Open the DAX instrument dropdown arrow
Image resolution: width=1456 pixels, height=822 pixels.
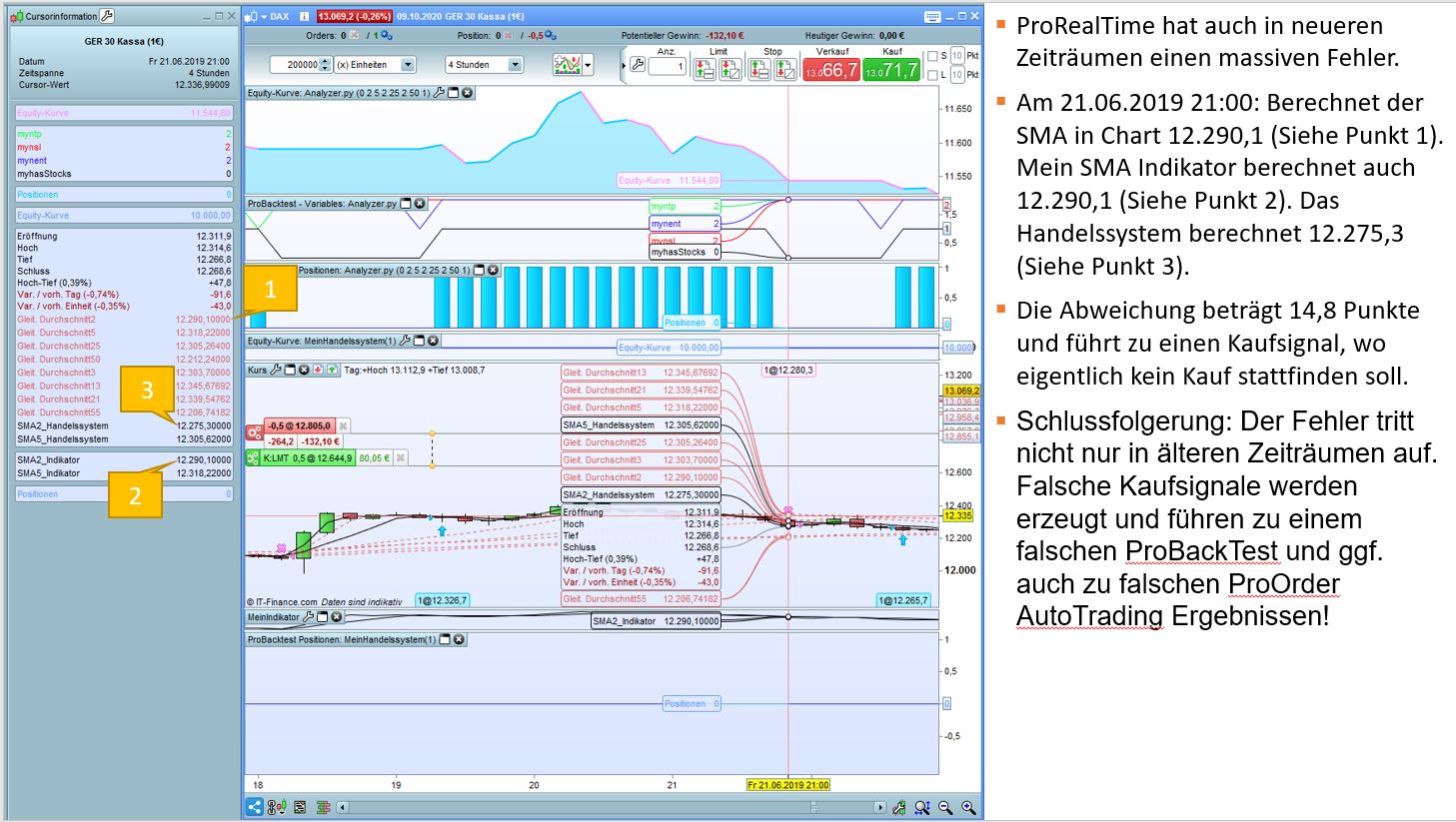pos(264,17)
